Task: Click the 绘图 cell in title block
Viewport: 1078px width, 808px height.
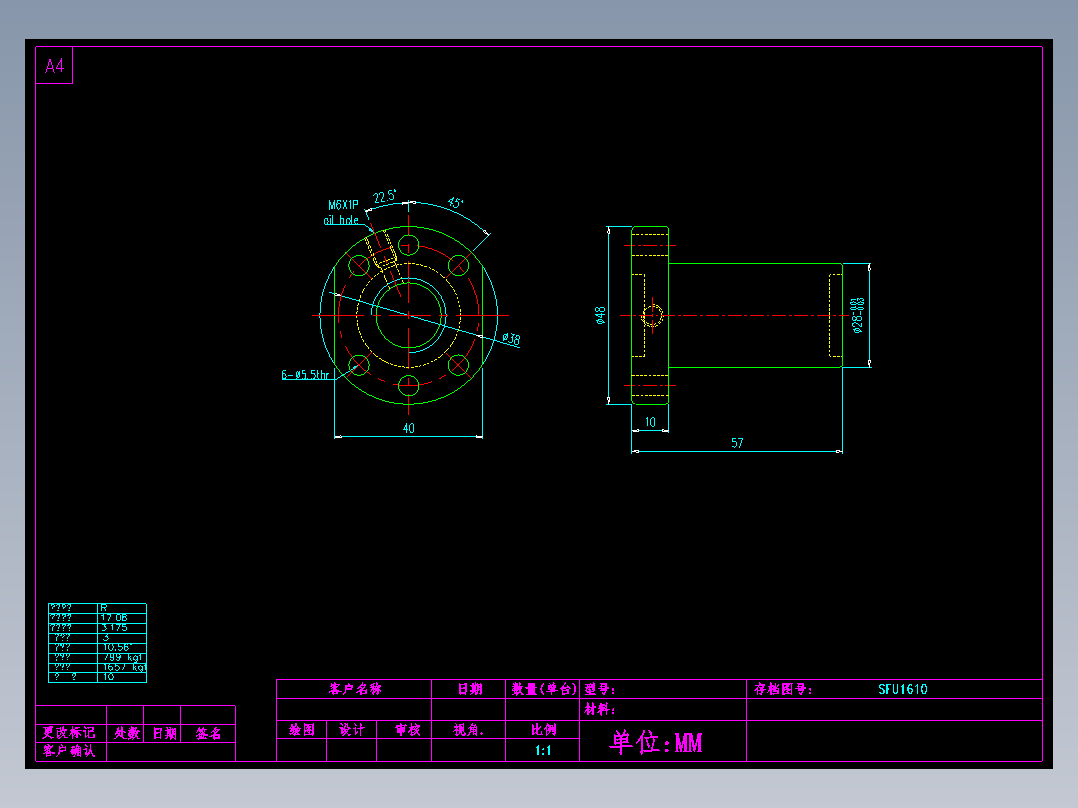Action: point(302,730)
